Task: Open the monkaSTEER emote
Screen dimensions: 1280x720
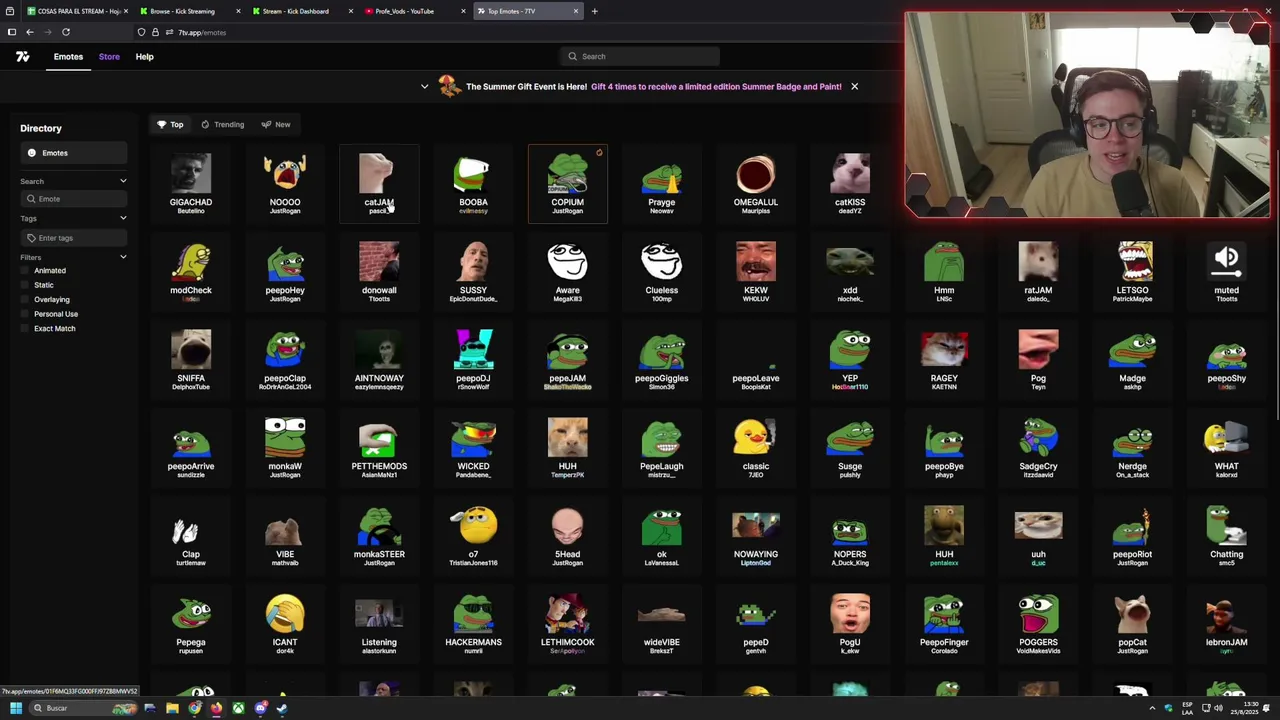Action: coord(379,536)
